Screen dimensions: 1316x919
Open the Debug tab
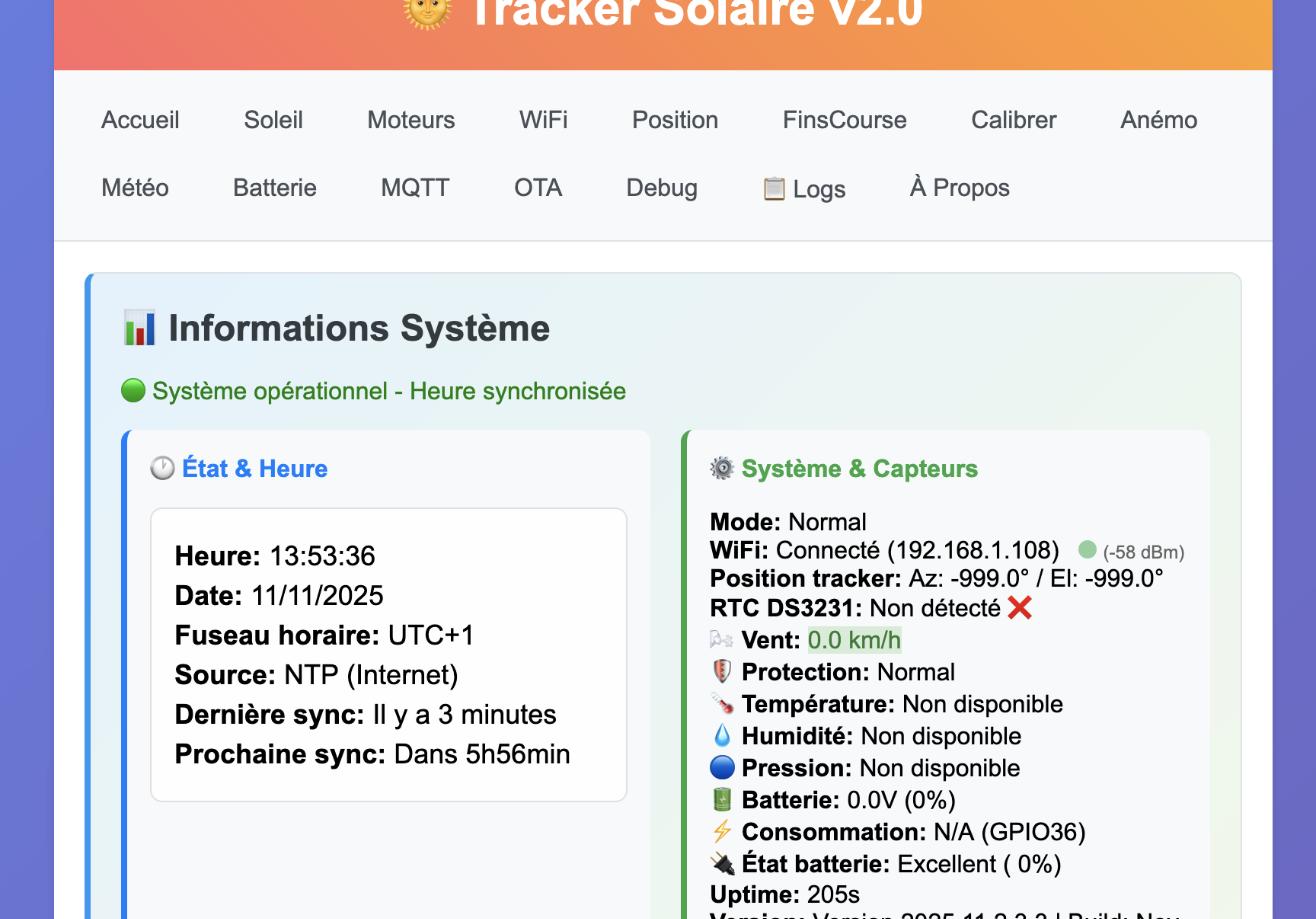click(662, 188)
